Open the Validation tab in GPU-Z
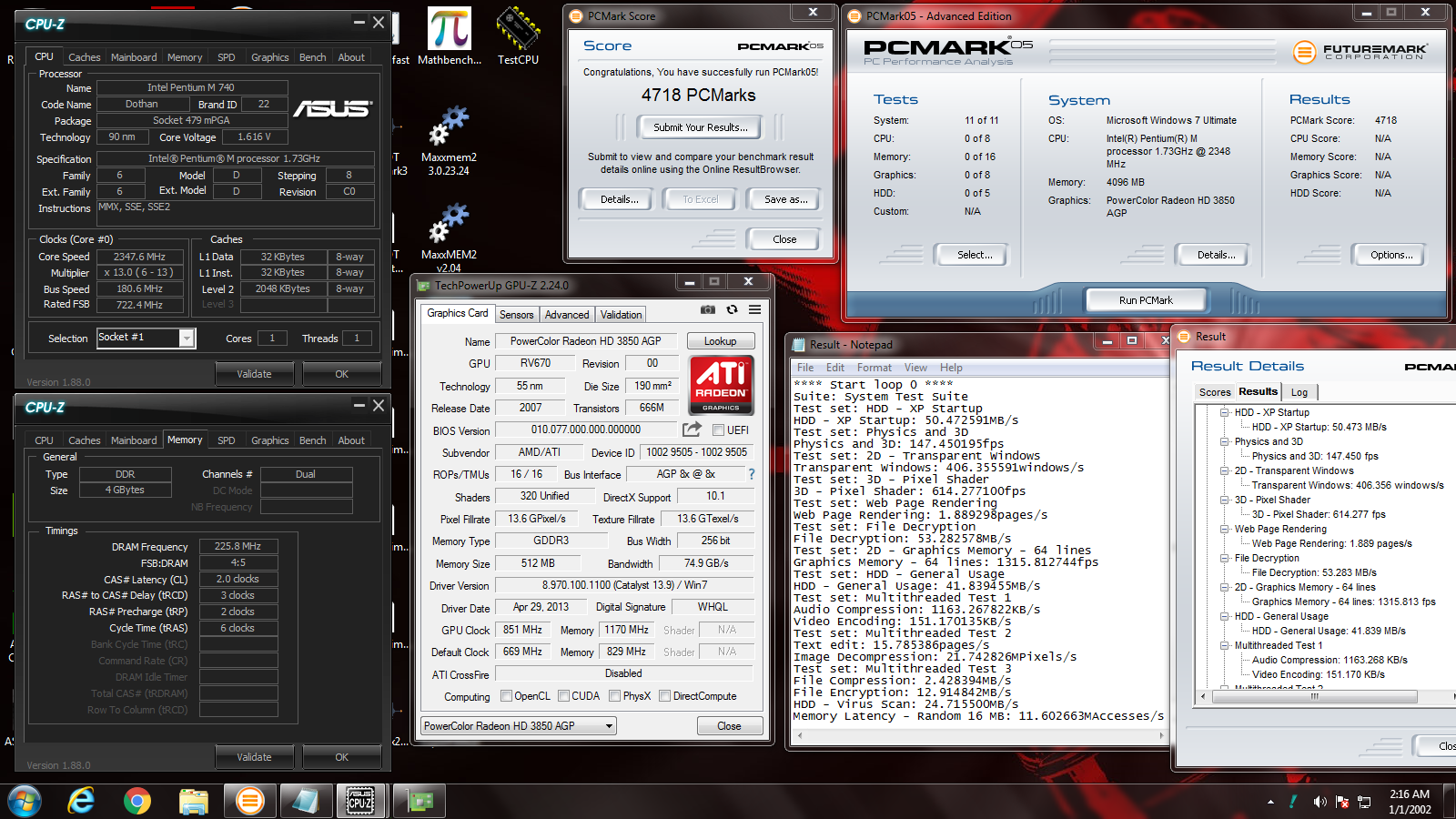The image size is (1456, 819). (x=621, y=315)
